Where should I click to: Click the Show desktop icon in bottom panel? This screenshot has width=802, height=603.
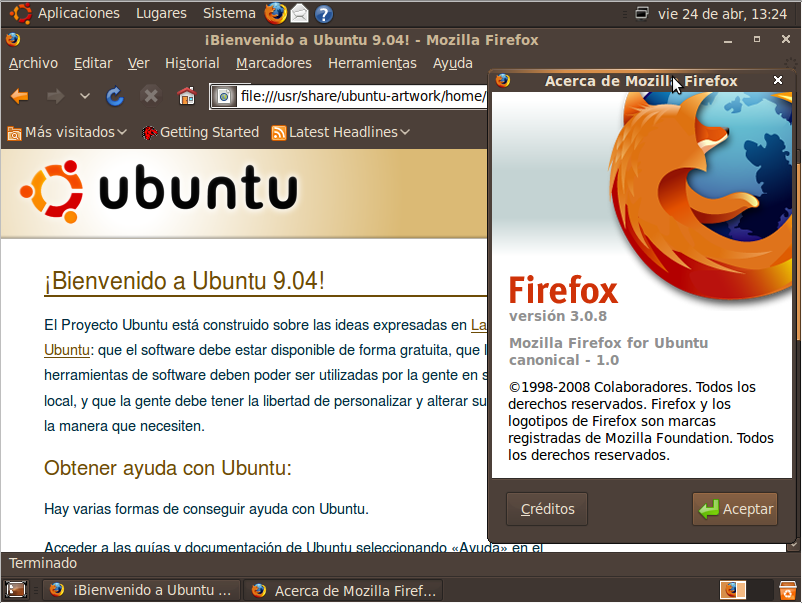click(x=16, y=590)
